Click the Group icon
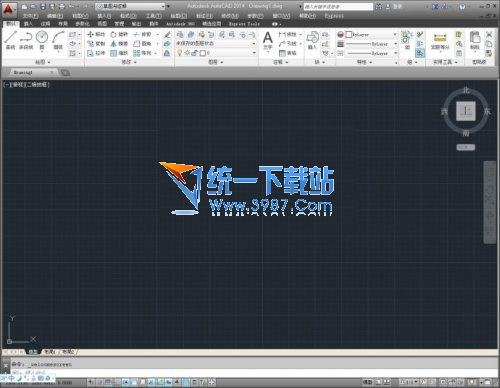This screenshot has height=388, width=500. (406, 39)
